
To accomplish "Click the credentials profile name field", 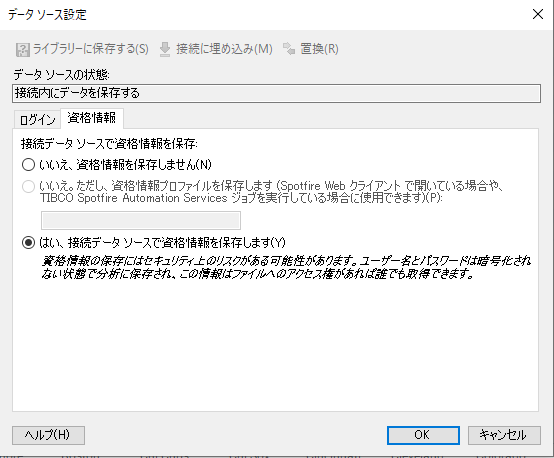I will 141,221.
